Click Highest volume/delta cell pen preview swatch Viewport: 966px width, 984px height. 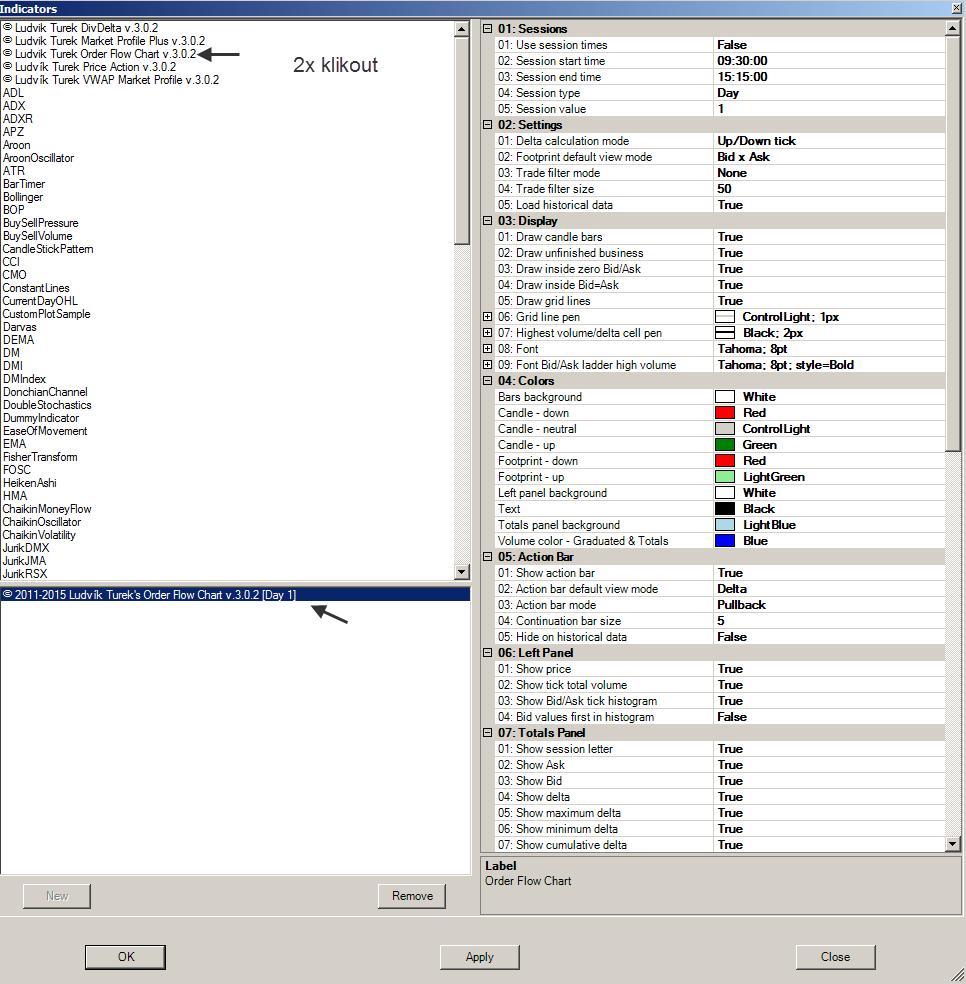(x=725, y=333)
